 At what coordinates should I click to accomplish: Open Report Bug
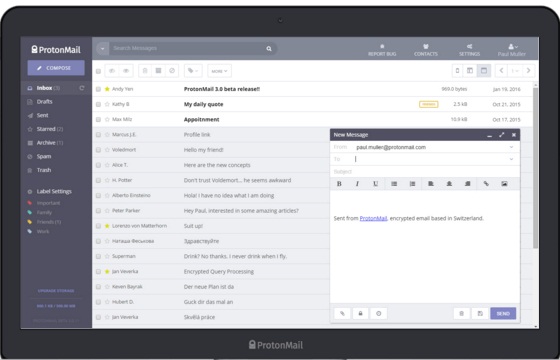382,50
